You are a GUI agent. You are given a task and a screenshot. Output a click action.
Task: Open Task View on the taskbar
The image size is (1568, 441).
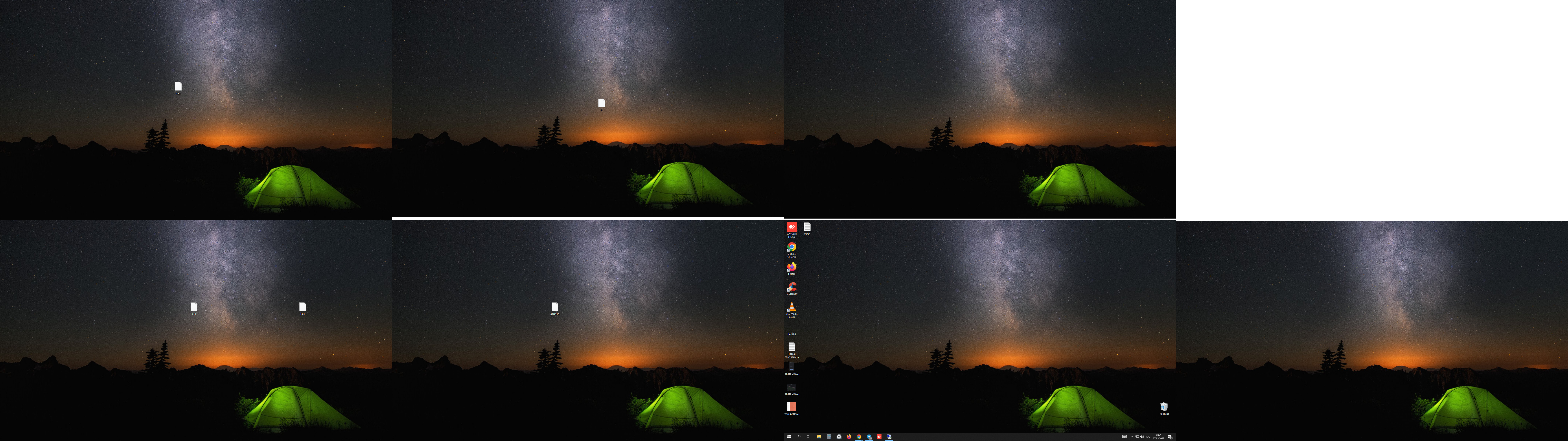808,437
